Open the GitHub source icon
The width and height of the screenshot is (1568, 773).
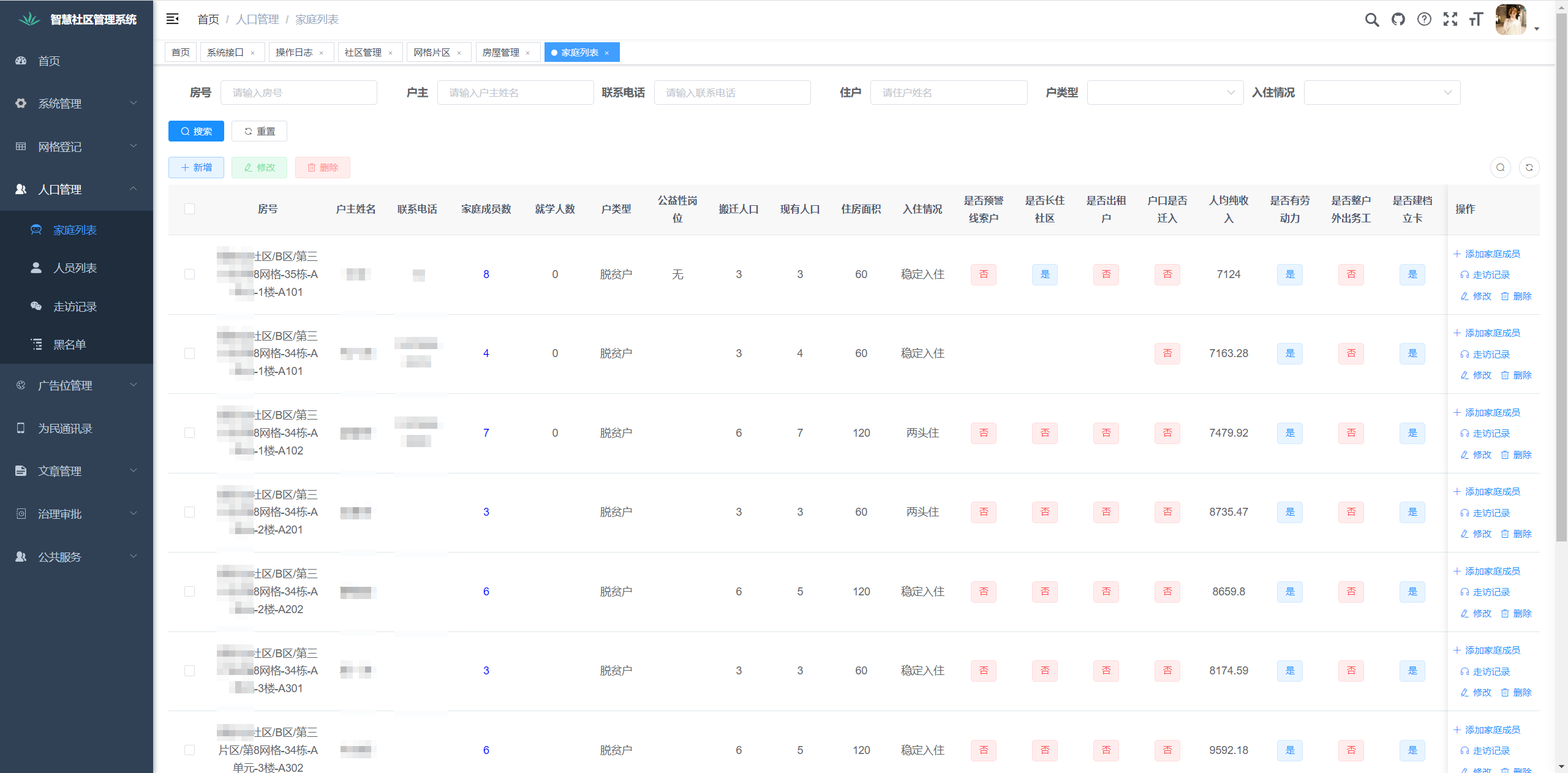click(x=1398, y=20)
